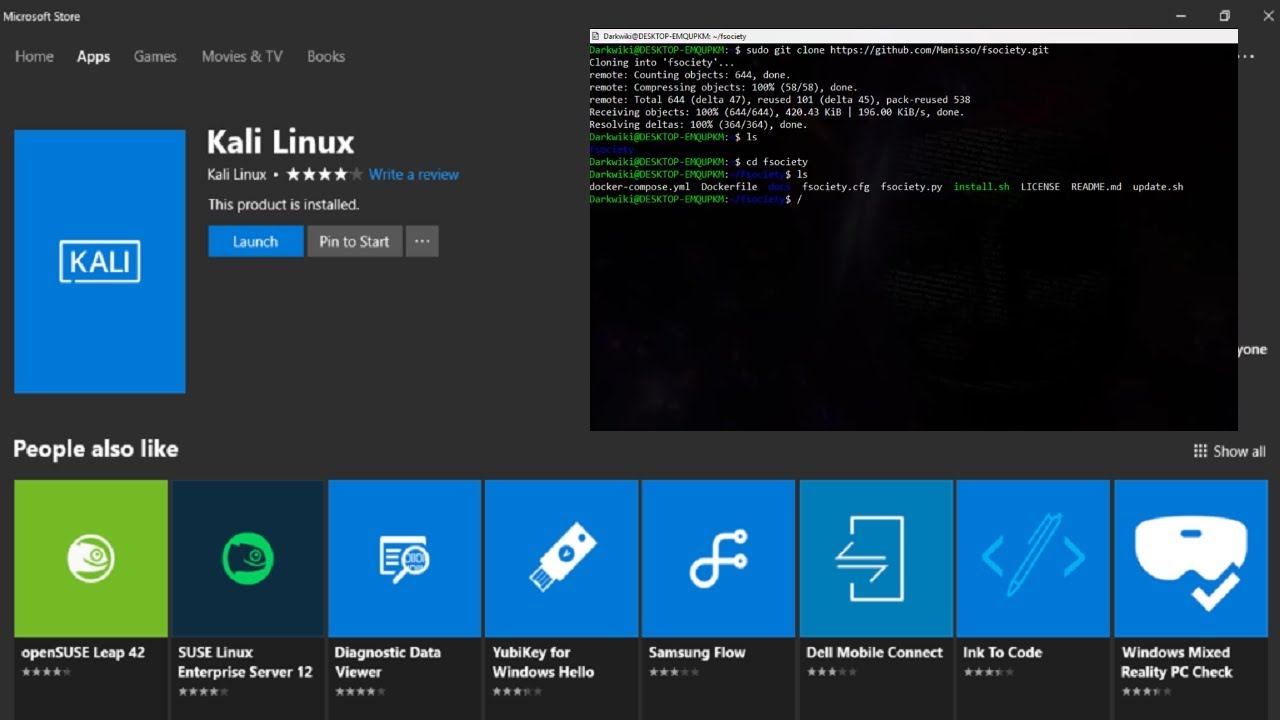1280x720 pixels.
Task: Open the openSUSE Leap 42 app icon
Action: [91, 558]
